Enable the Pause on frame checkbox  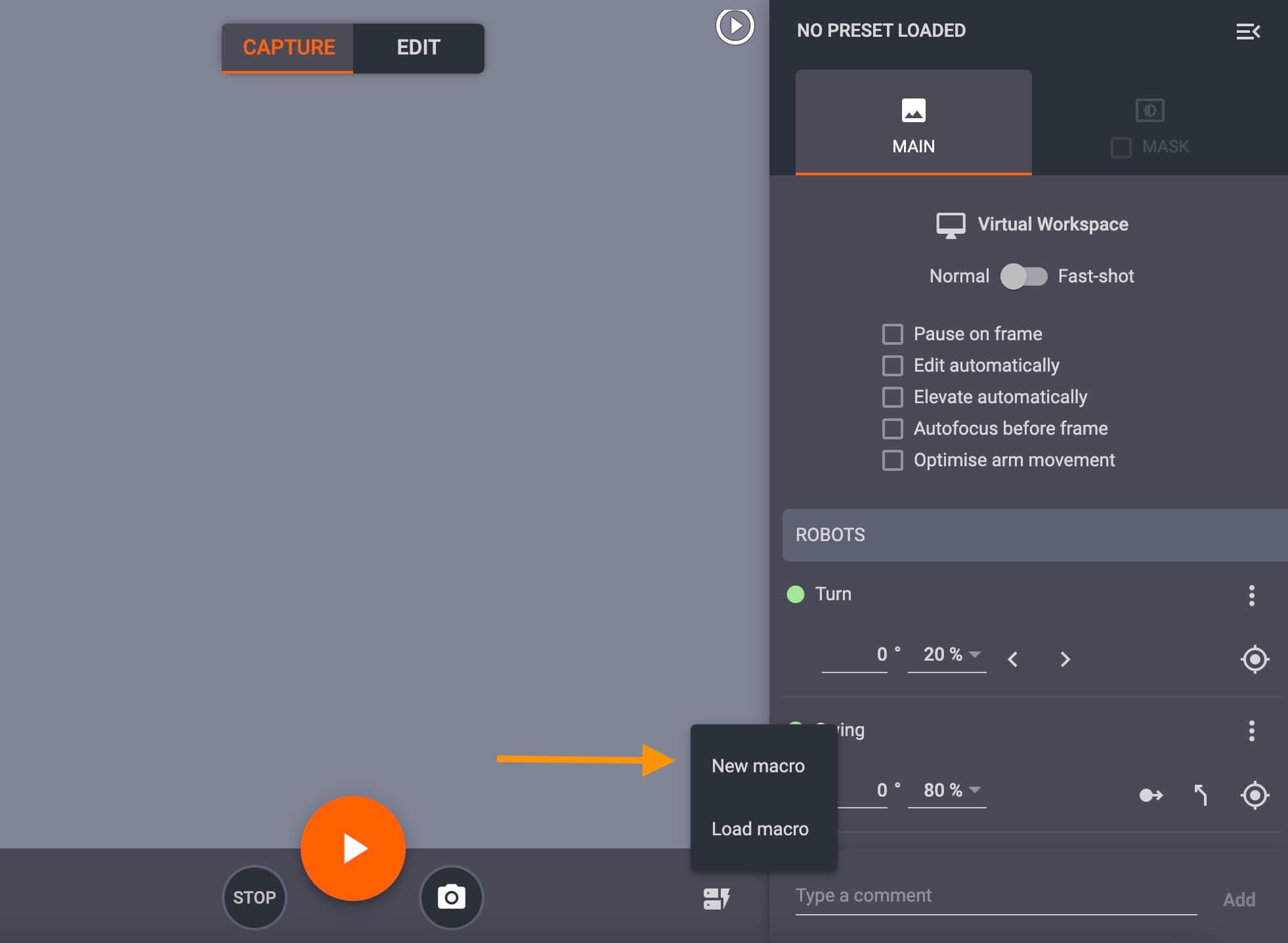891,334
